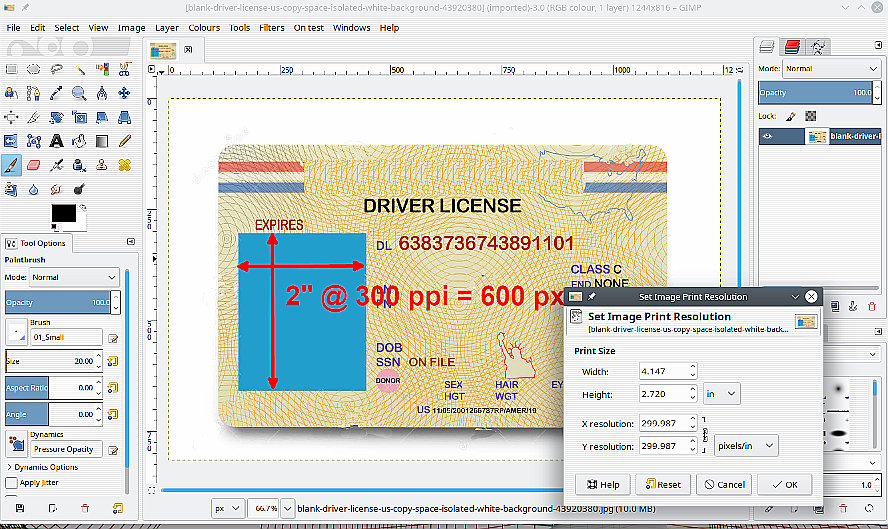
Task: Click the chain link between X and Y resolution
Action: pyautogui.click(x=704, y=435)
